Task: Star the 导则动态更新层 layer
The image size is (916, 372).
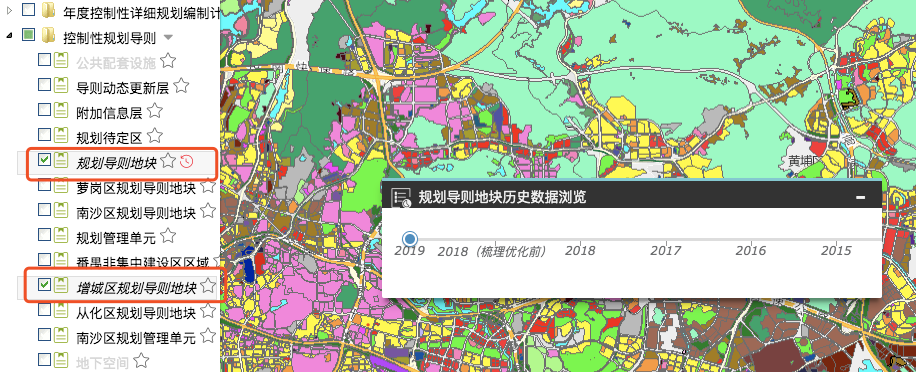Action: [x=181, y=86]
